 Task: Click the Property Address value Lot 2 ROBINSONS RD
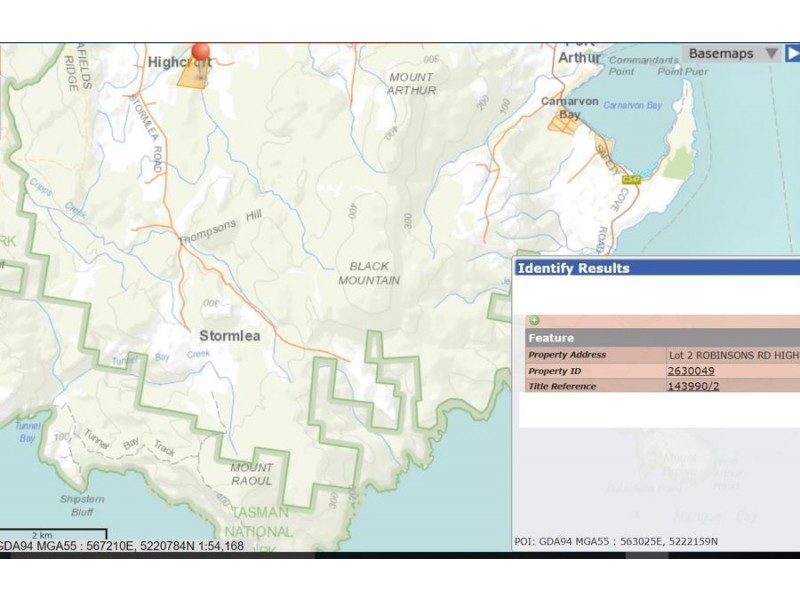pos(734,355)
